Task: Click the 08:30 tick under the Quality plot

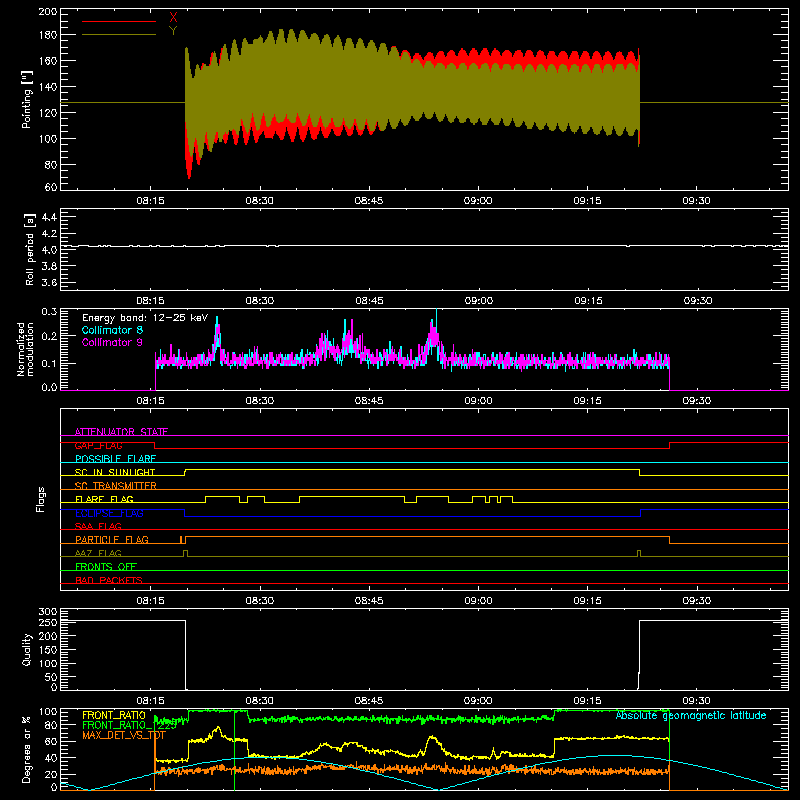Action: coord(260,701)
